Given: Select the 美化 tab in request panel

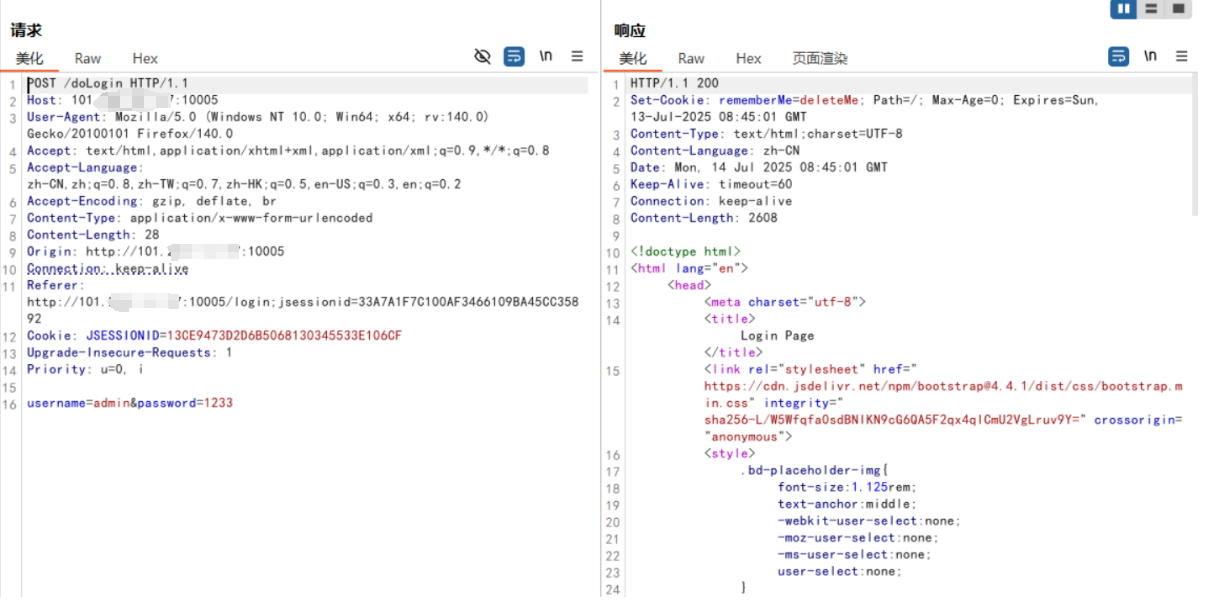Looking at the screenshot, I should (x=30, y=59).
